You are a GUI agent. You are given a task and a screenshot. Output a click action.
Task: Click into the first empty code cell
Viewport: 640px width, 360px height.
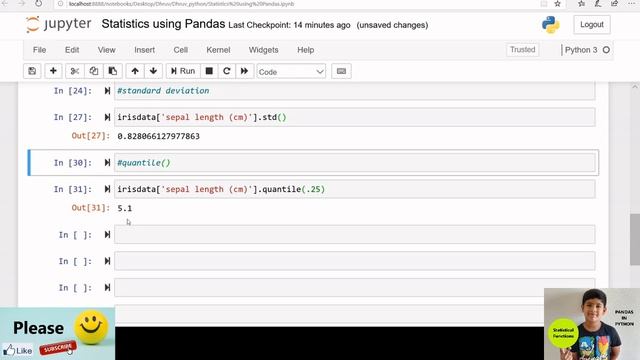354,234
